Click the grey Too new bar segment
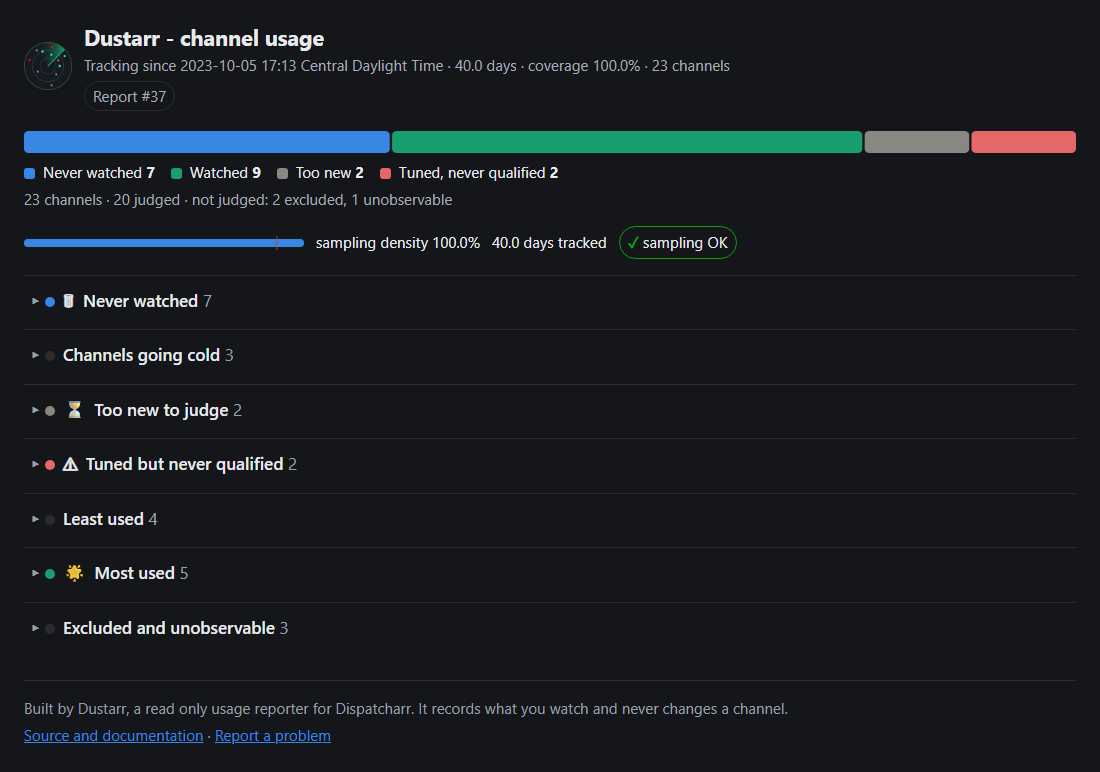The image size is (1100, 772). (x=917, y=142)
